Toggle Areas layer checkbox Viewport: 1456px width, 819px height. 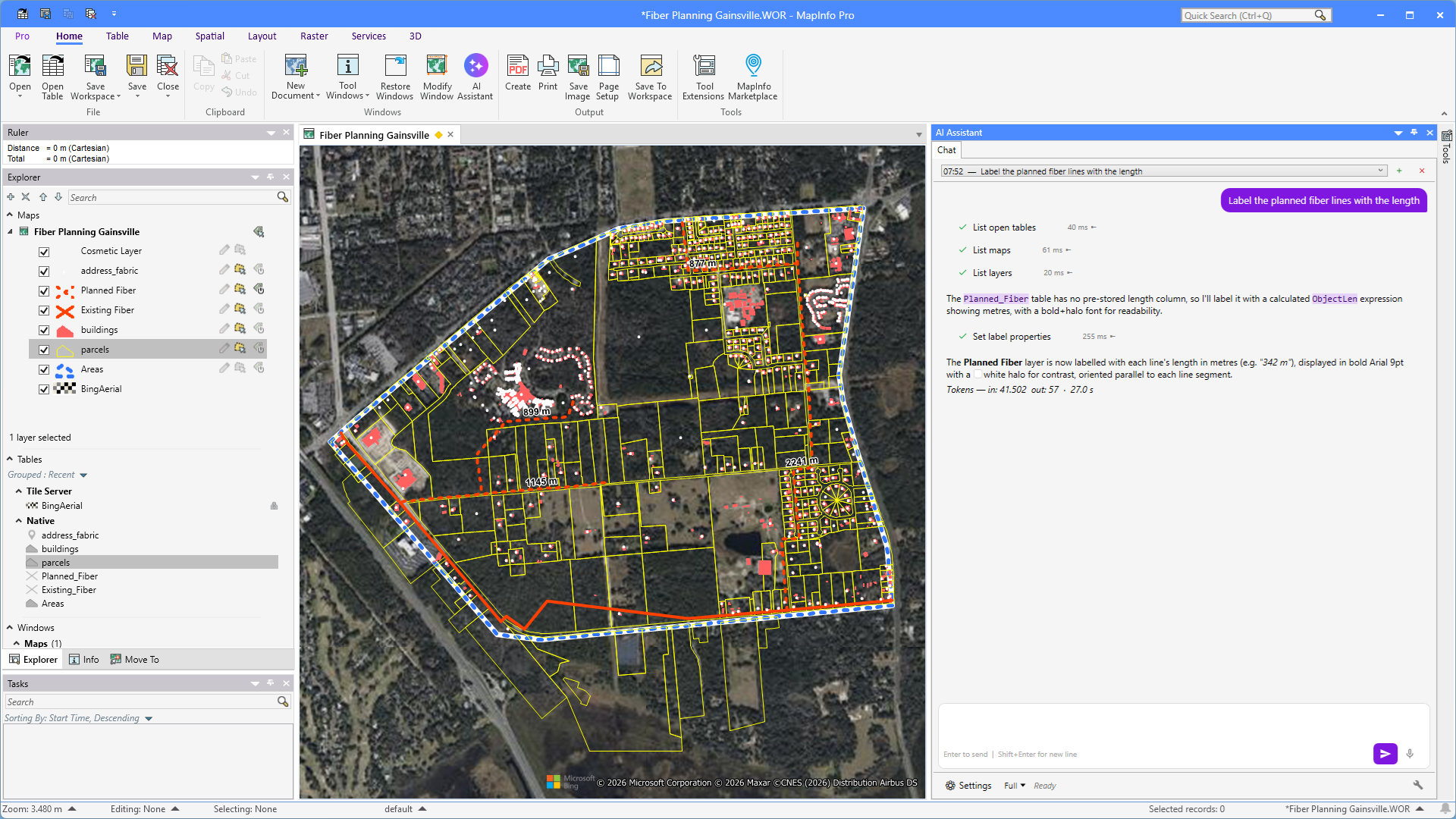pyautogui.click(x=44, y=370)
